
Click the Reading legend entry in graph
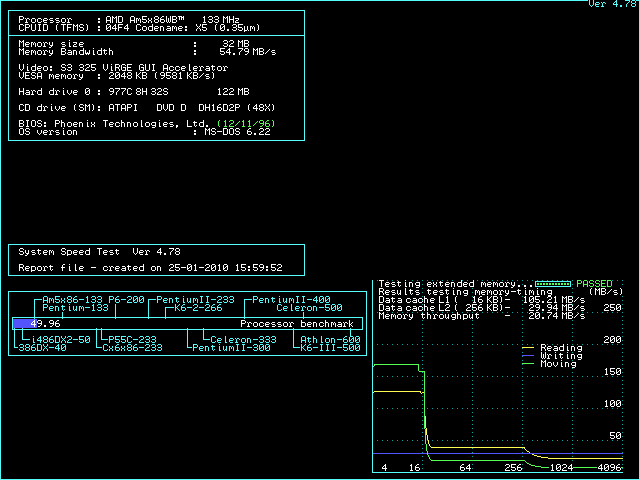pos(560,348)
